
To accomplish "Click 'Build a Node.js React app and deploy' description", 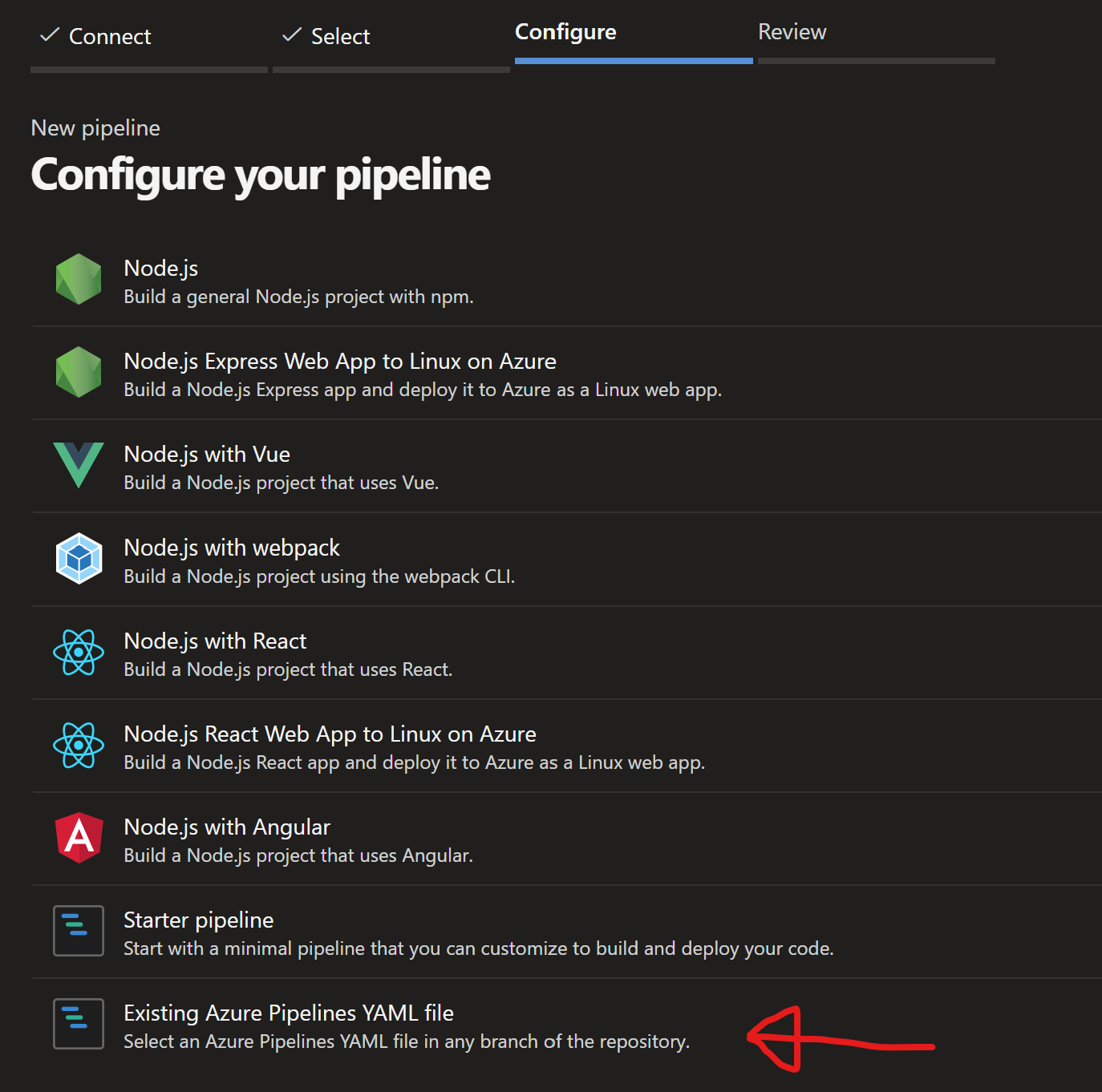I will pos(415,763).
